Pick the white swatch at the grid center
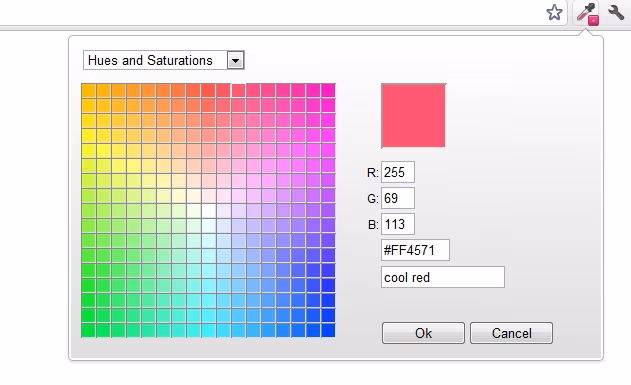The height and width of the screenshot is (385, 631). [208, 210]
